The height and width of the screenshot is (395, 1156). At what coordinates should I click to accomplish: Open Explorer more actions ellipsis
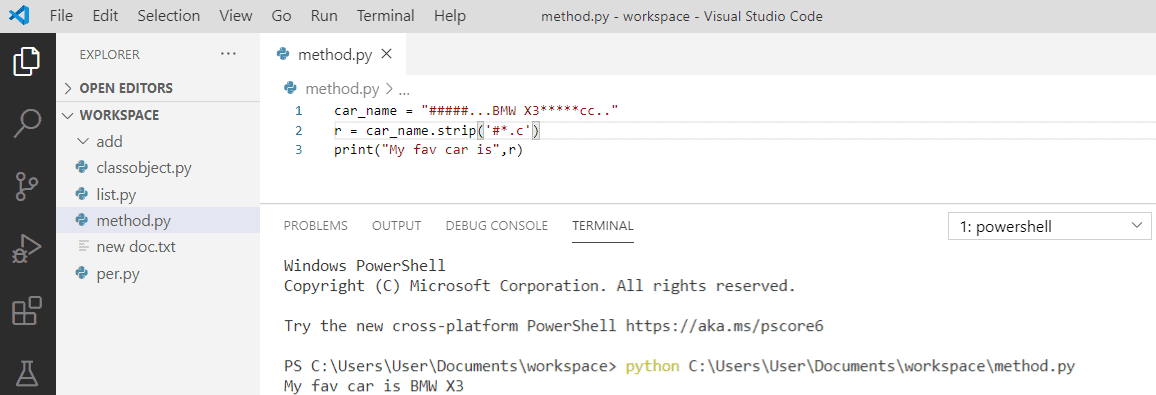(229, 54)
